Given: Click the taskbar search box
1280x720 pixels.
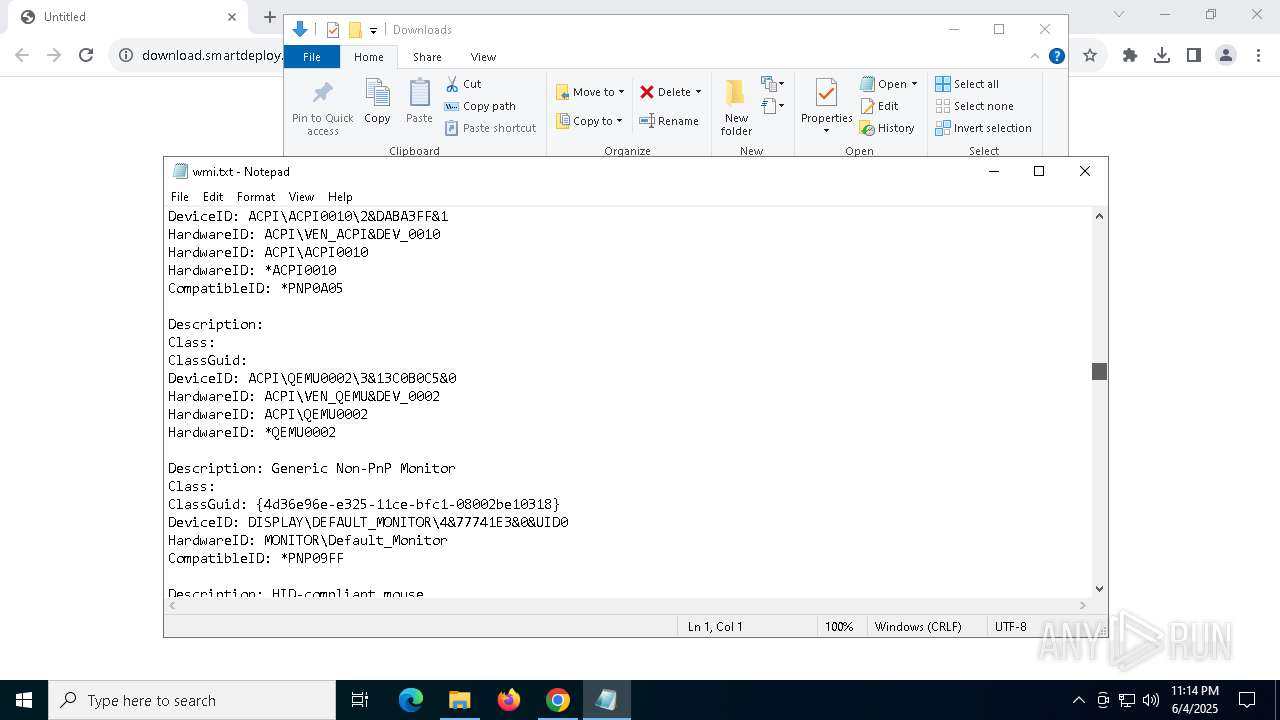Looking at the screenshot, I should [192, 700].
